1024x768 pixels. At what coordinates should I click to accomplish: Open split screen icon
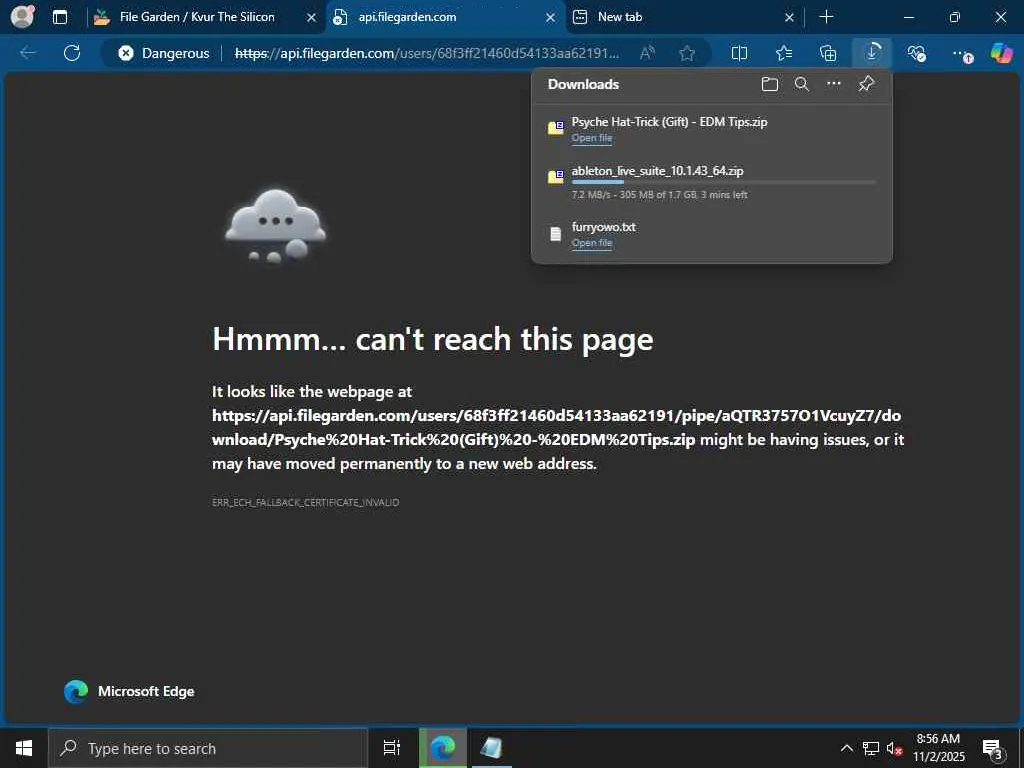point(739,53)
